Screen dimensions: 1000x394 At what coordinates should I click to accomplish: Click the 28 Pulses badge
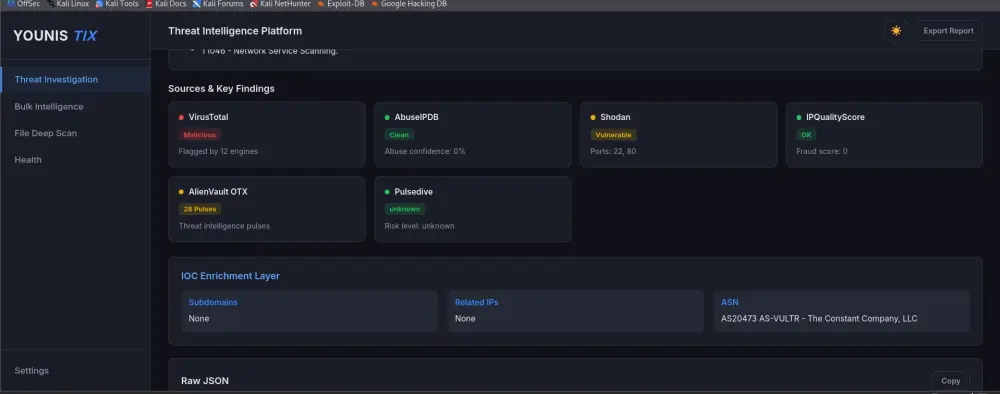[200, 209]
